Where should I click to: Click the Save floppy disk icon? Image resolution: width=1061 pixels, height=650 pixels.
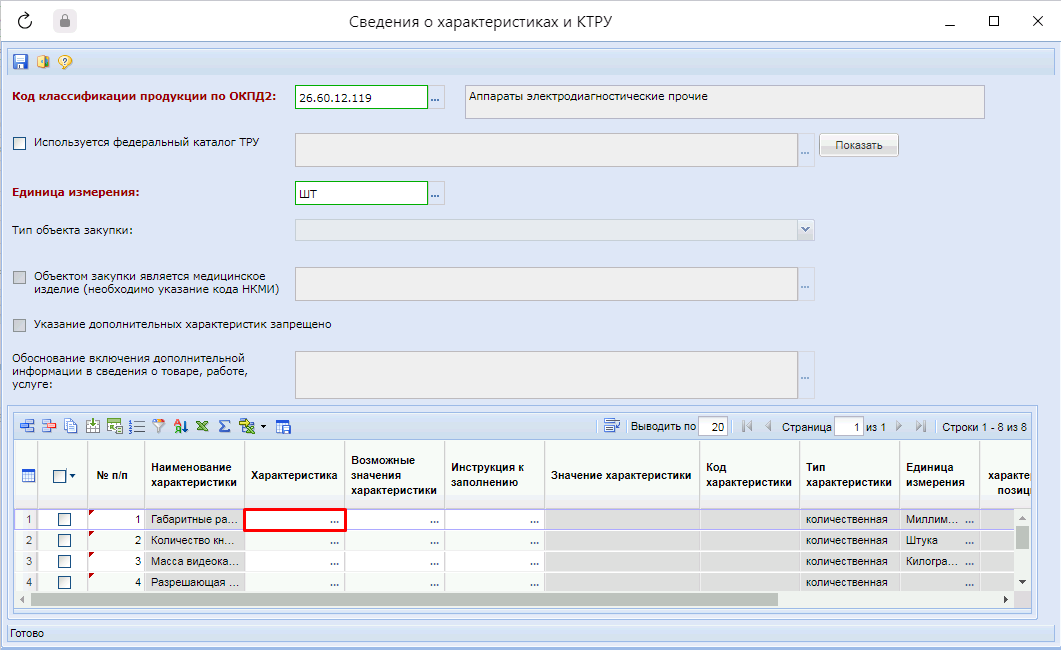coord(20,62)
